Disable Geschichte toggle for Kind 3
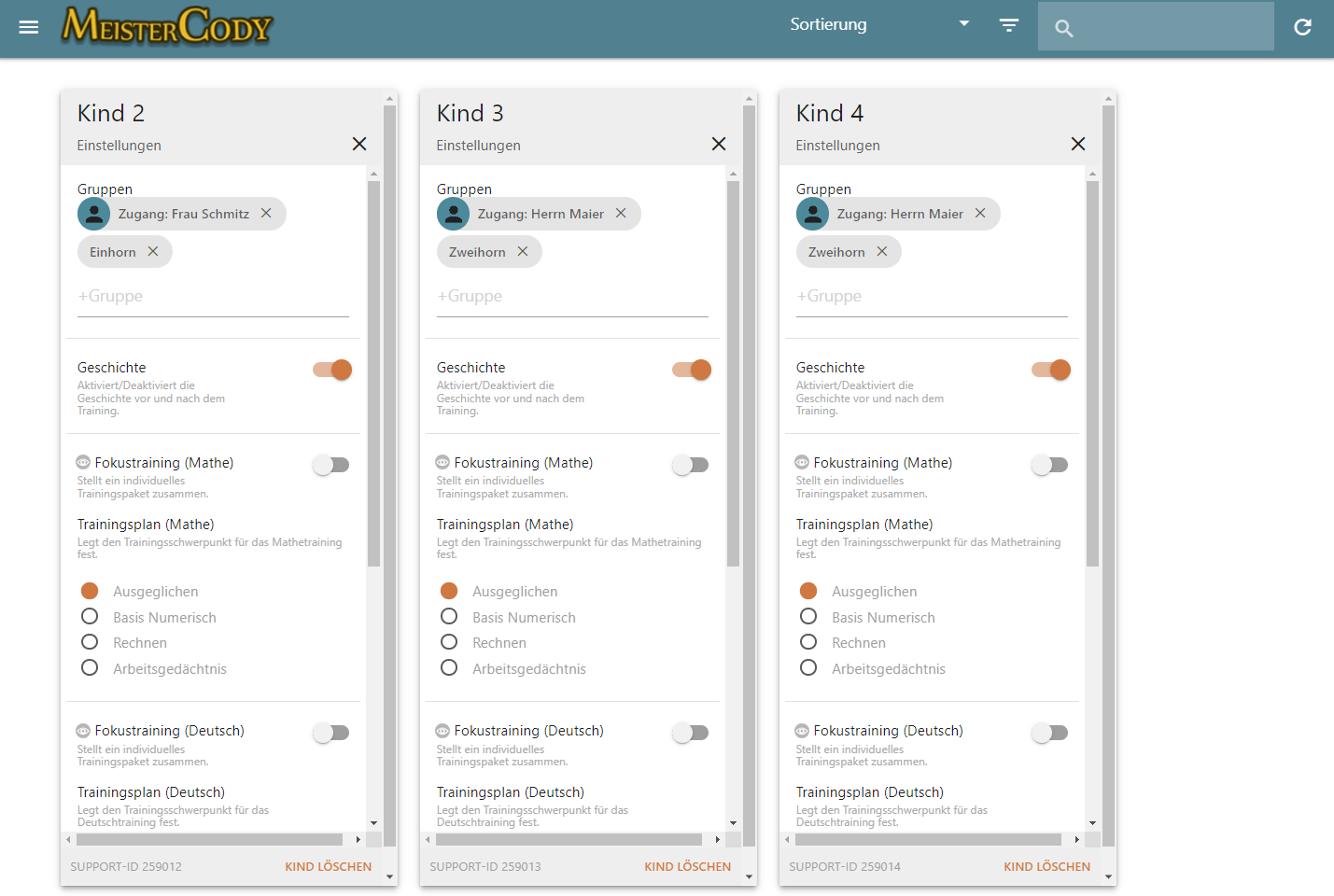The height and width of the screenshot is (896, 1334). click(692, 370)
